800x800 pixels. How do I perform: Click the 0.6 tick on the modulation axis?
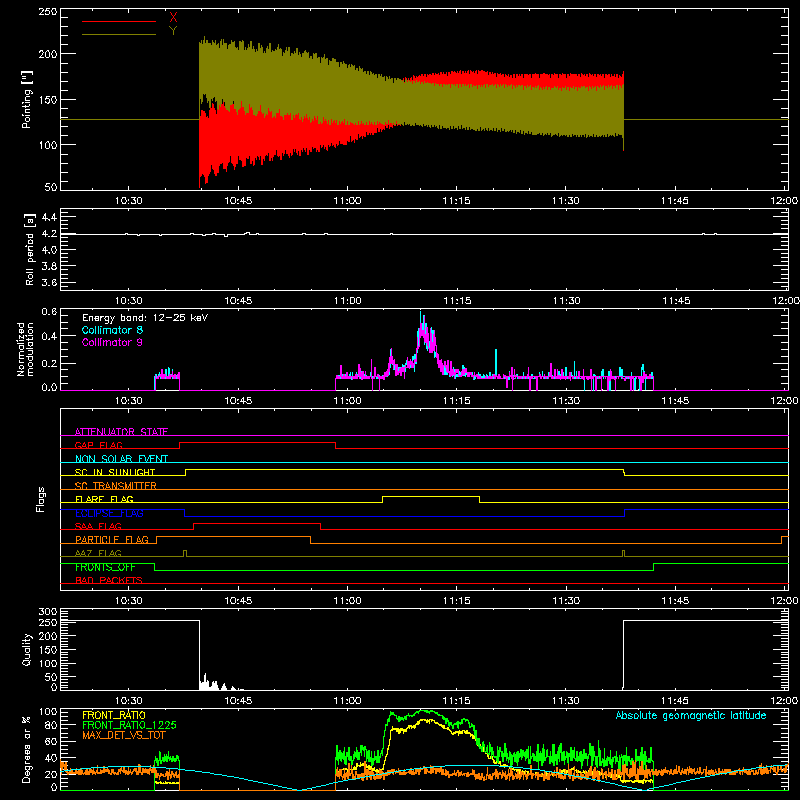(49, 311)
